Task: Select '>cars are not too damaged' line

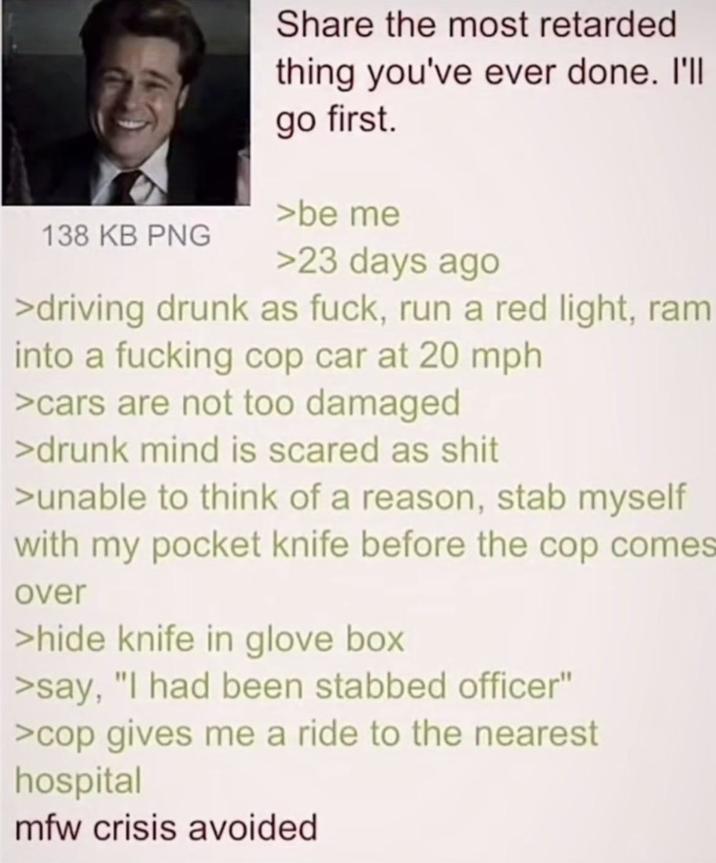Action: coord(237,403)
